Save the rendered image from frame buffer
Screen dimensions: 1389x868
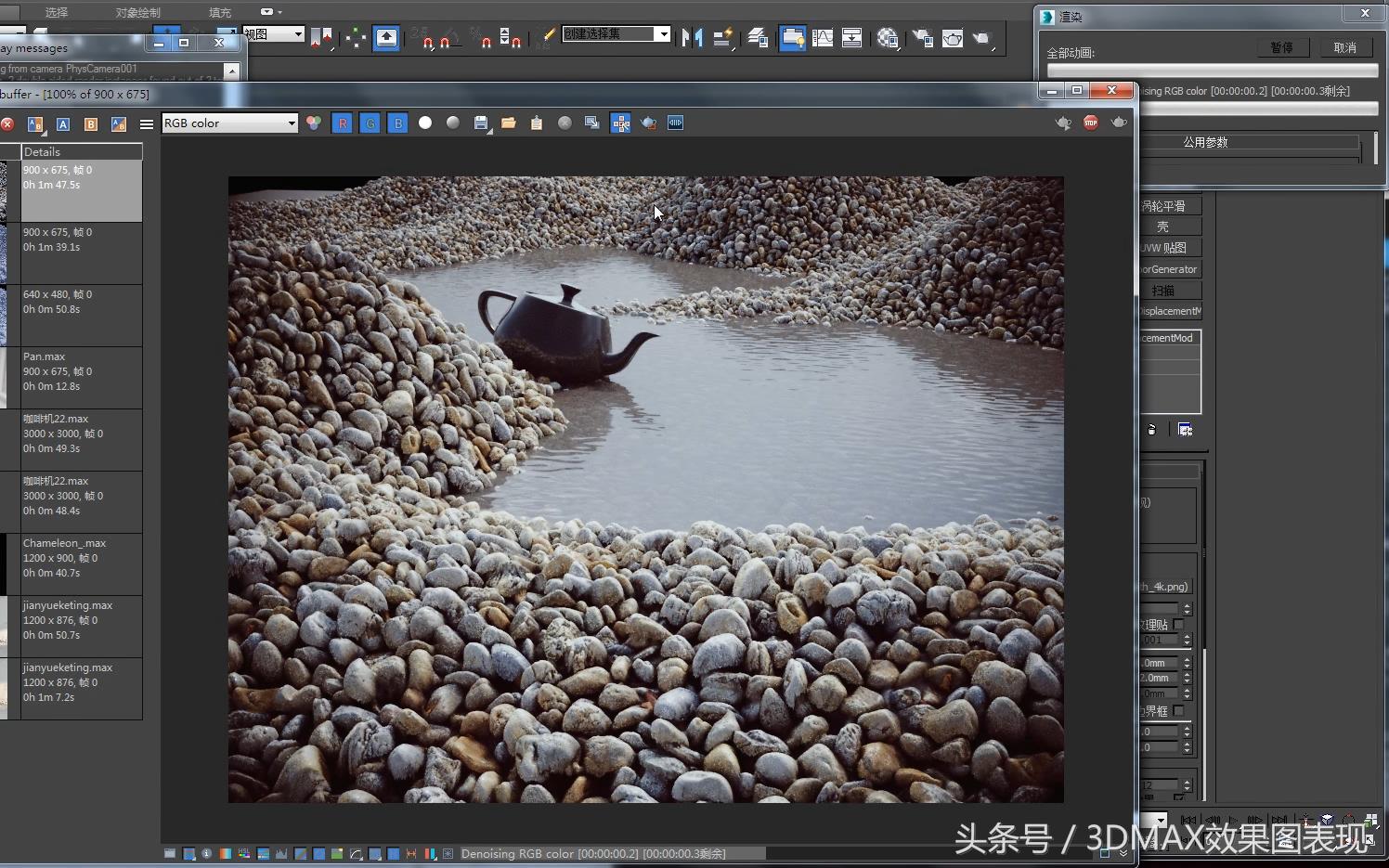480,123
